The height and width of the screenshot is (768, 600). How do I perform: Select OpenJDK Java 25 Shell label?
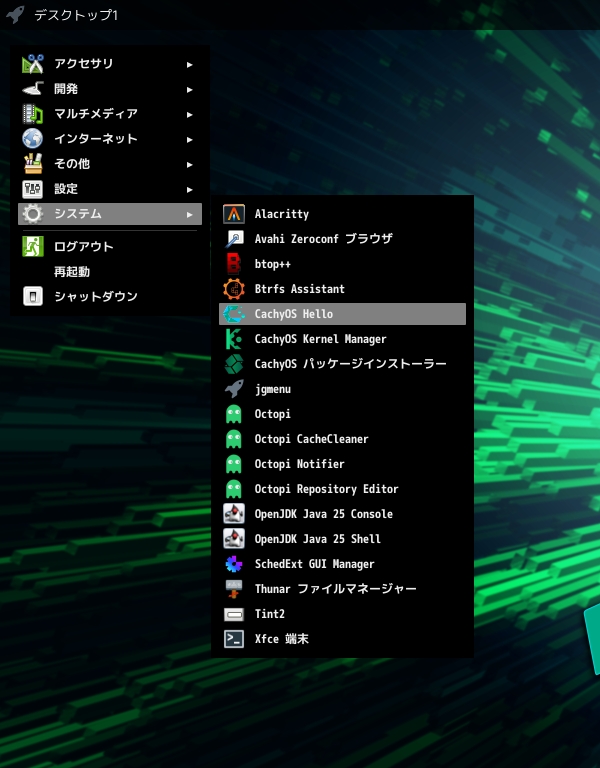pyautogui.click(x=317, y=539)
